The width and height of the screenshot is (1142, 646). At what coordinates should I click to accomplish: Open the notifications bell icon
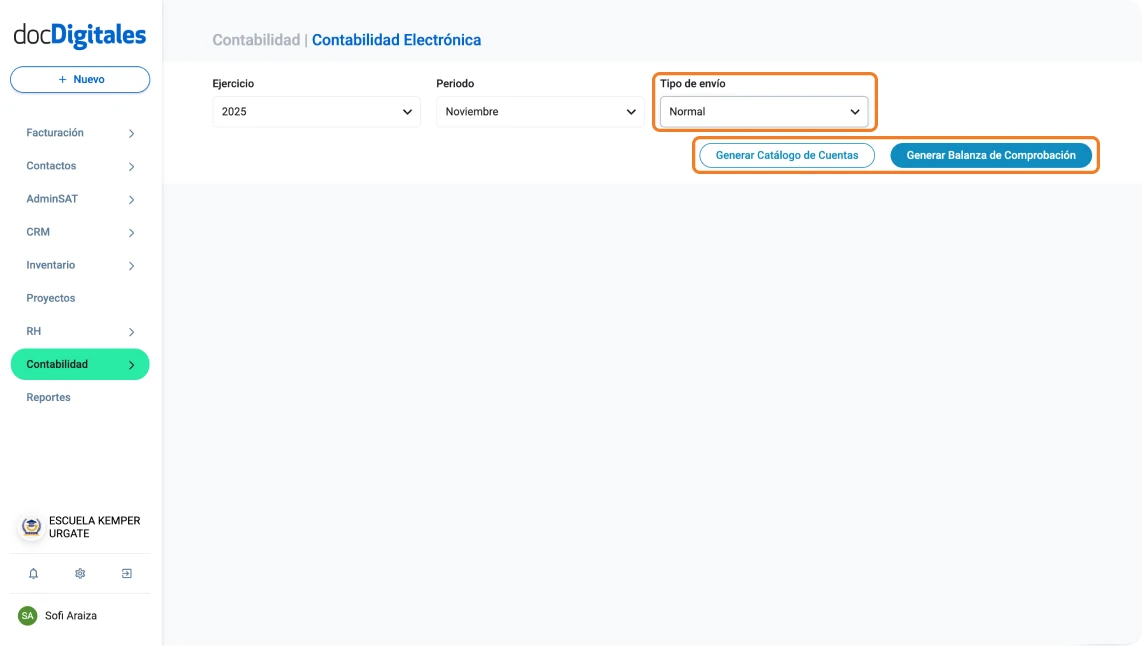tap(33, 573)
